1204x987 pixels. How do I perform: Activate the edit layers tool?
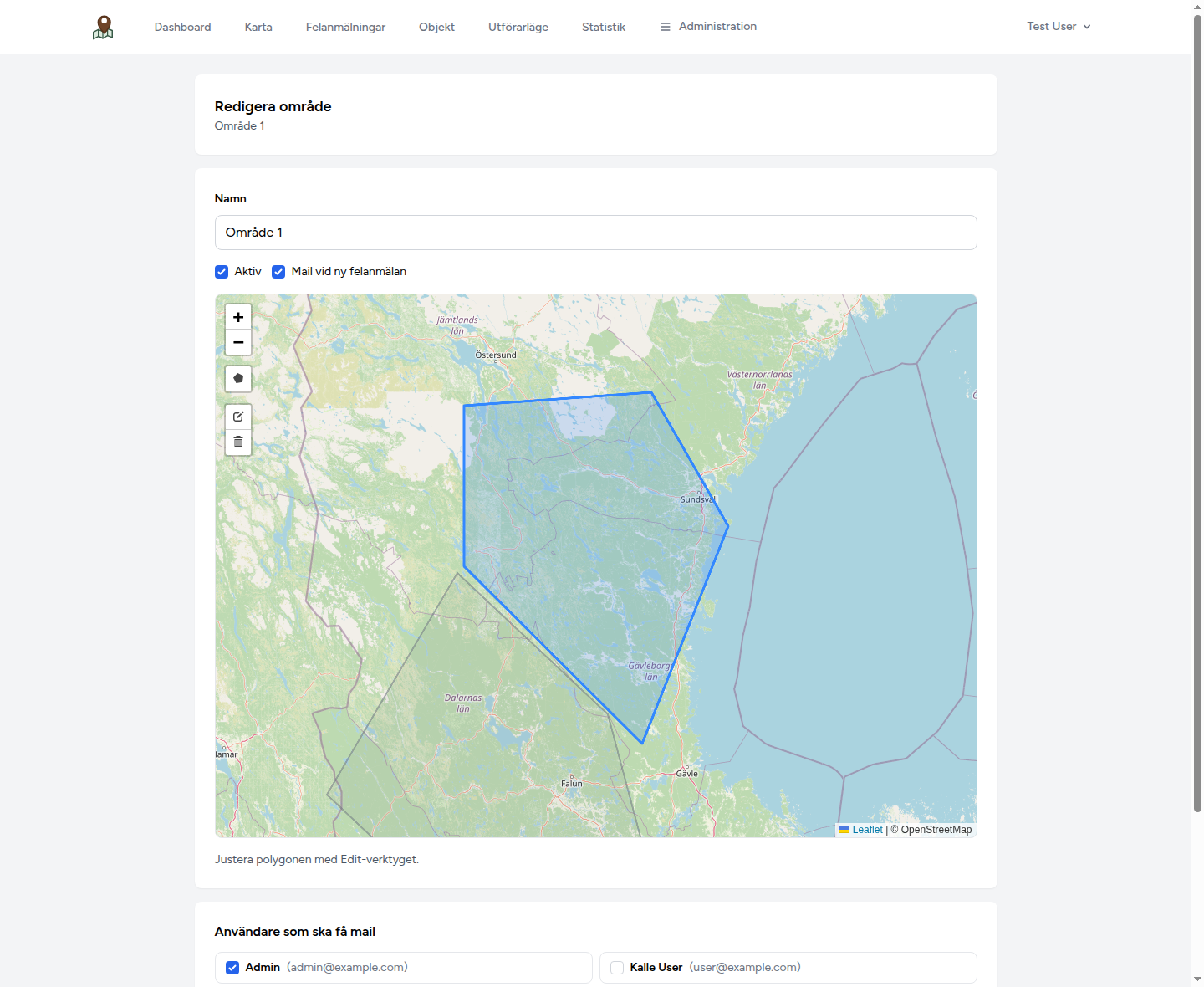[238, 417]
